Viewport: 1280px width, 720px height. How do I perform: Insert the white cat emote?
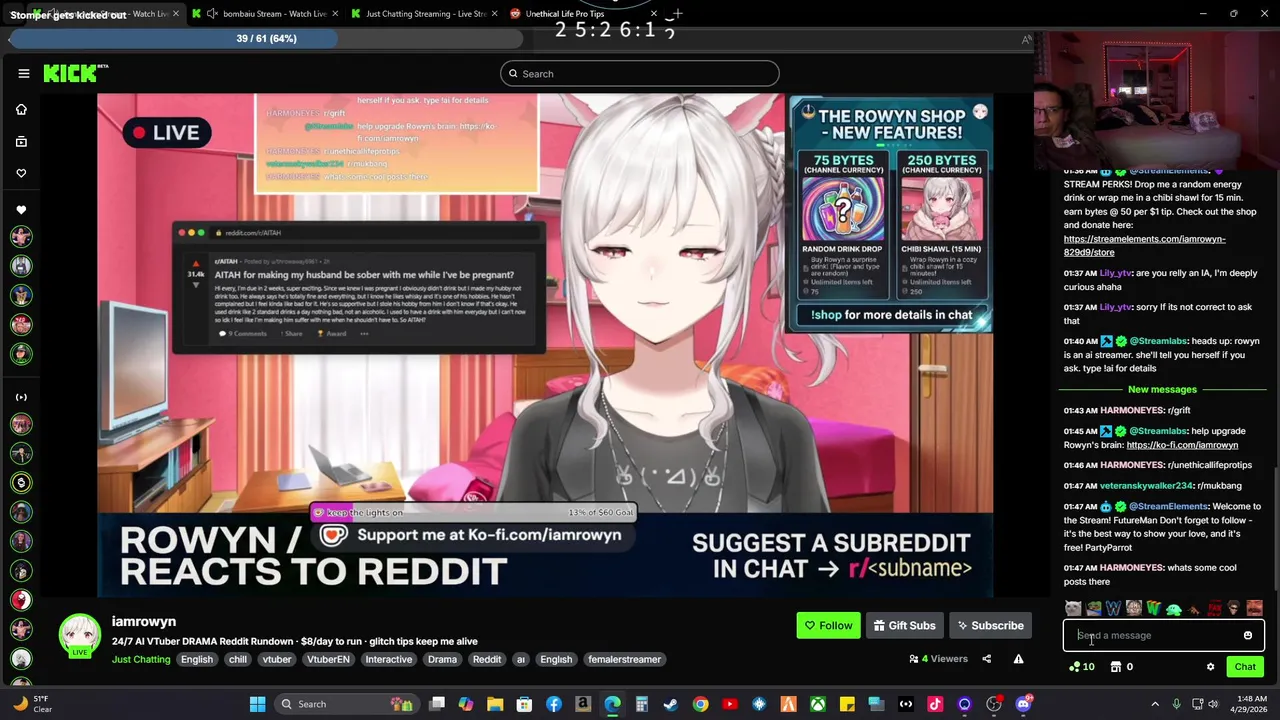click(1073, 608)
